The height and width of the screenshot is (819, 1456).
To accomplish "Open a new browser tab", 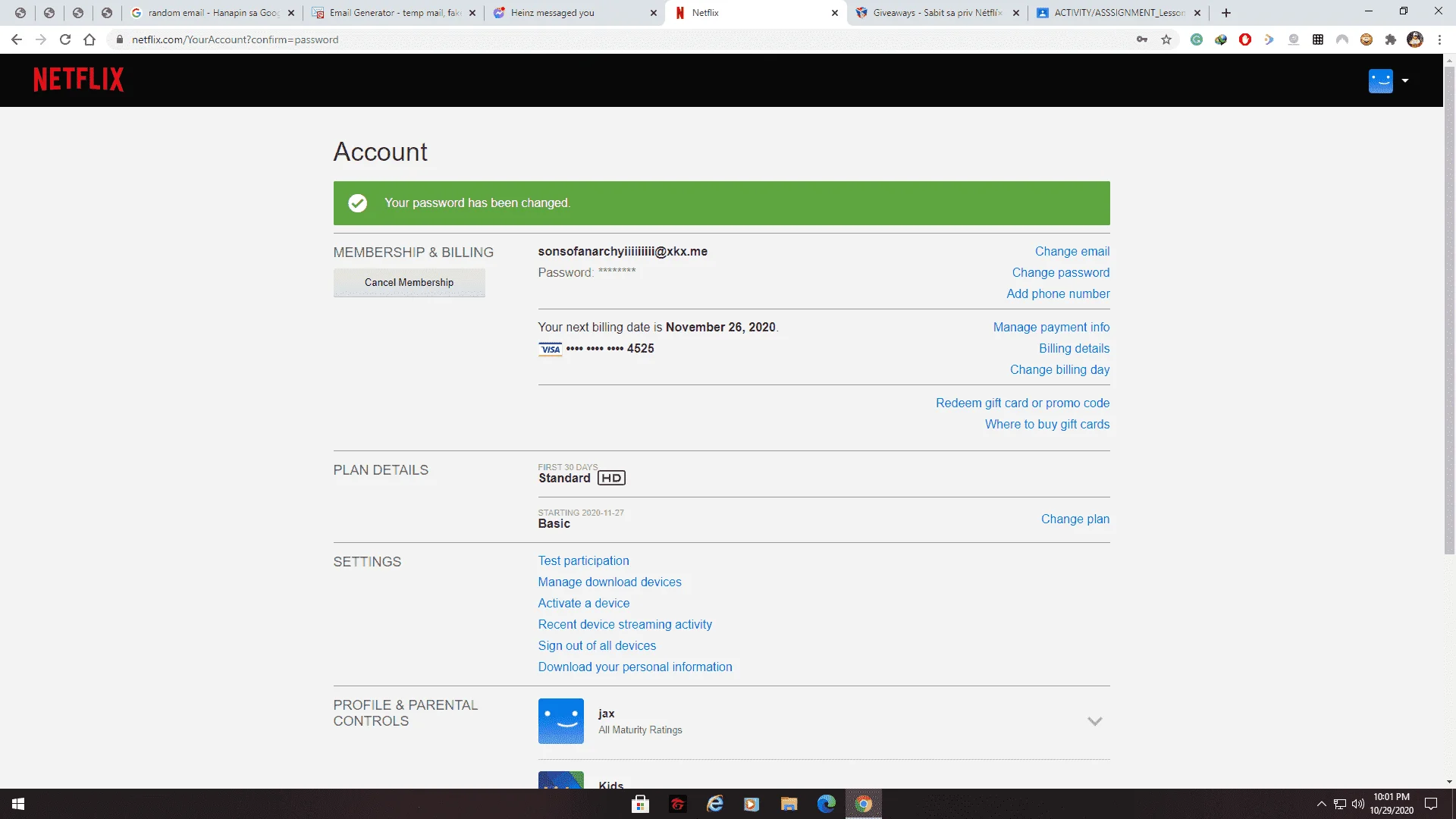I will pos(1225,13).
